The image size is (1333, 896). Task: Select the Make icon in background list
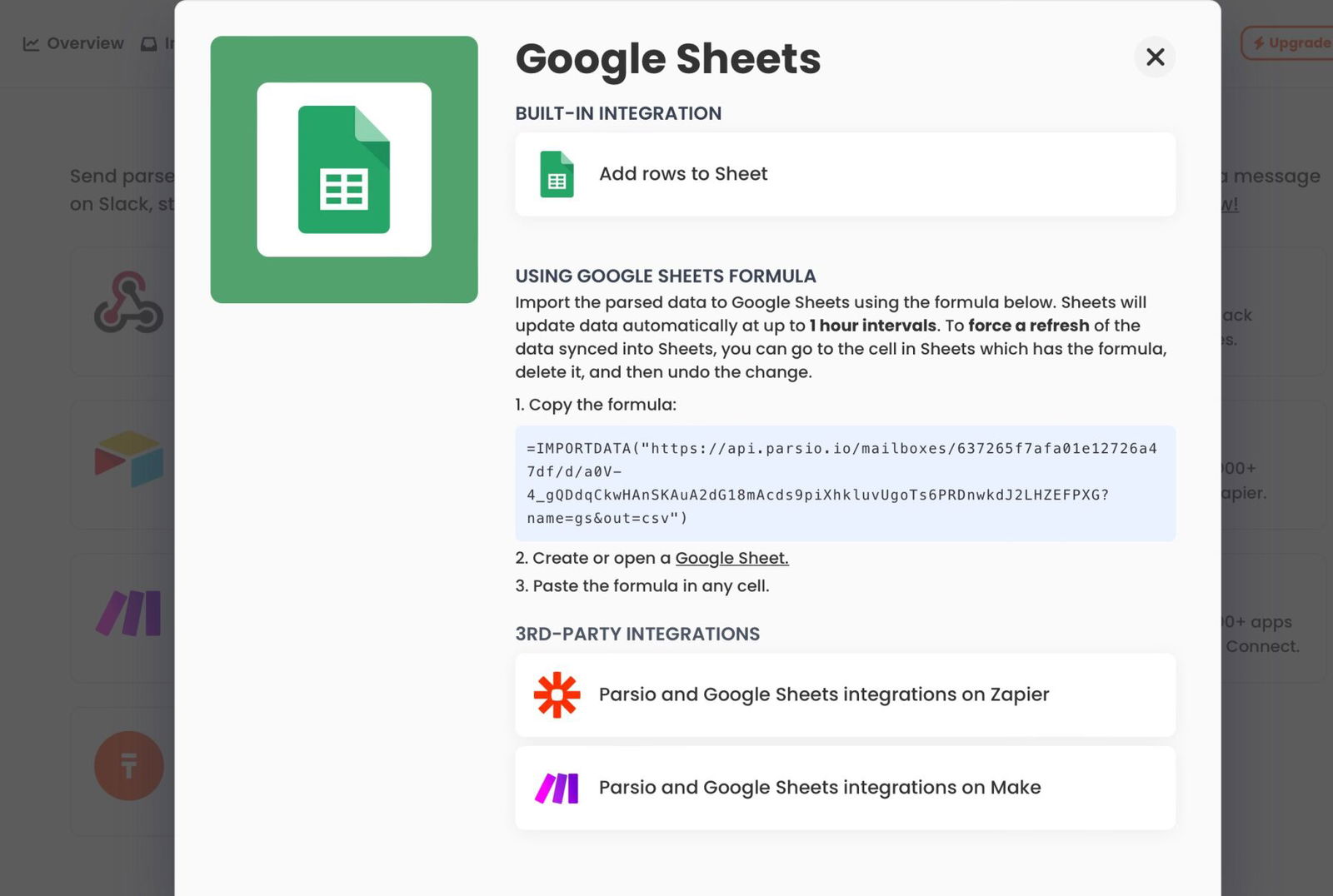(128, 613)
